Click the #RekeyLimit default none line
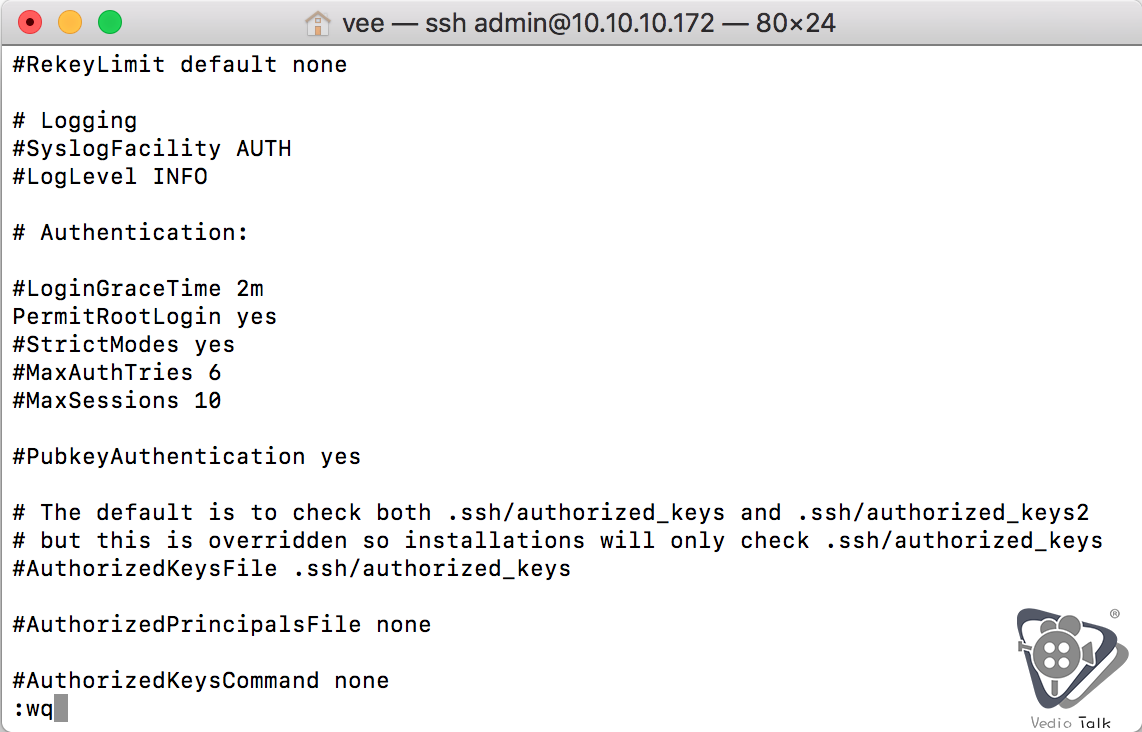The height and width of the screenshot is (732, 1142). point(180,65)
